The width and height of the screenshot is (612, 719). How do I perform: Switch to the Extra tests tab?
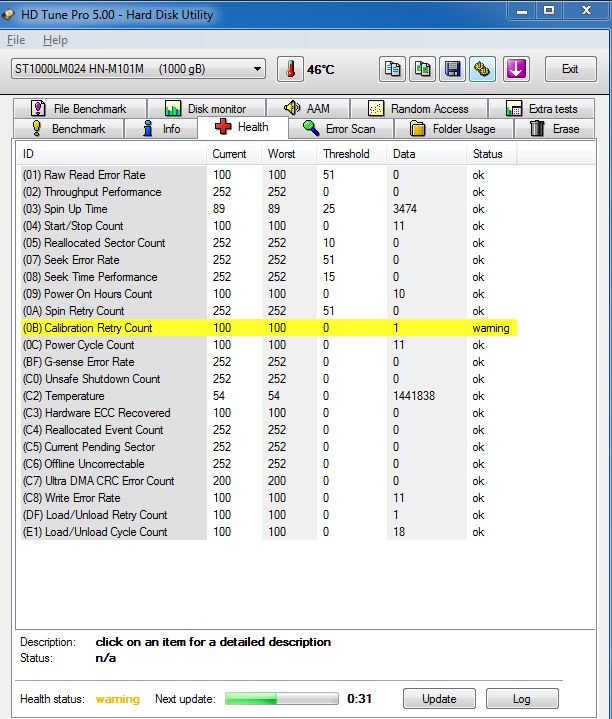[541, 109]
